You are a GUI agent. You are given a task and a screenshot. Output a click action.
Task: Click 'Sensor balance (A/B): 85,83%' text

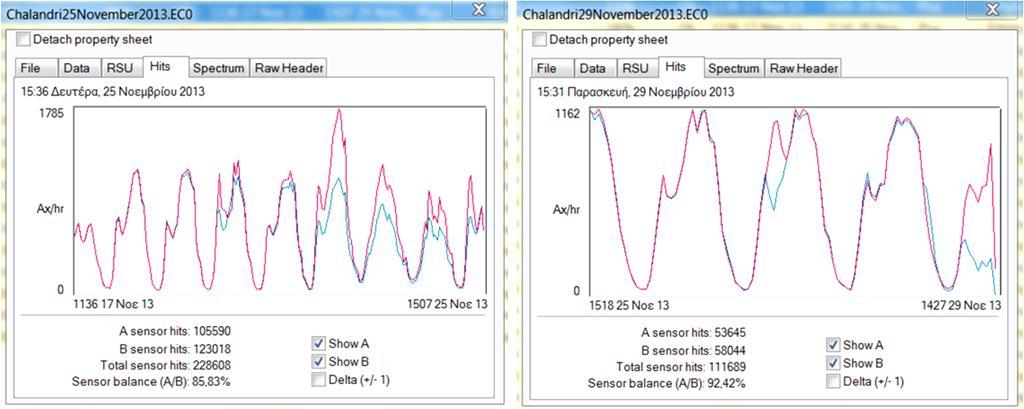point(152,382)
